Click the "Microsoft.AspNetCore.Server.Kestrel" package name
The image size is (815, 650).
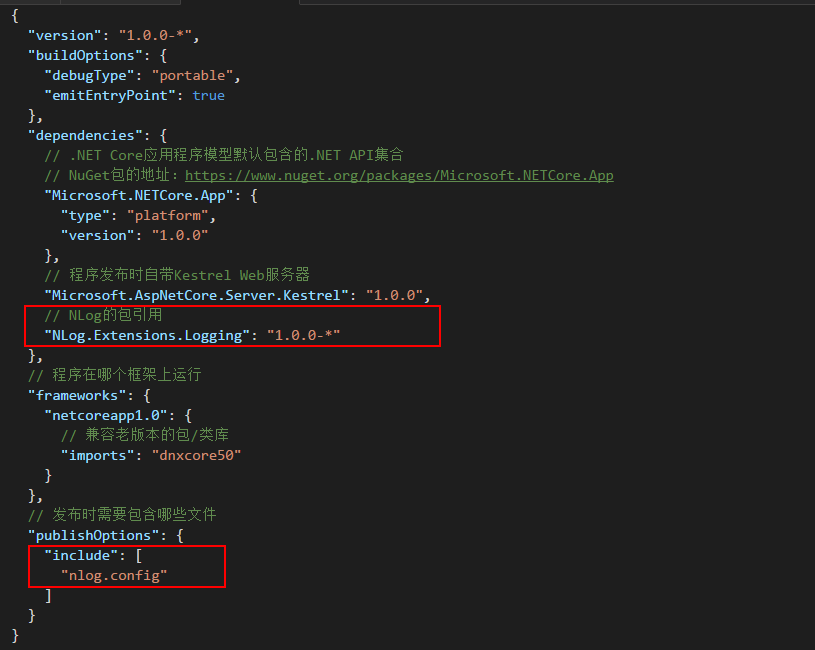(x=196, y=296)
